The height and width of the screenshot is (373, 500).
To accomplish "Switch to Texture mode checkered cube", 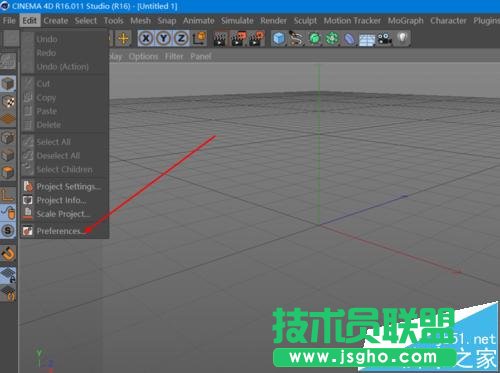I will [x=8, y=101].
